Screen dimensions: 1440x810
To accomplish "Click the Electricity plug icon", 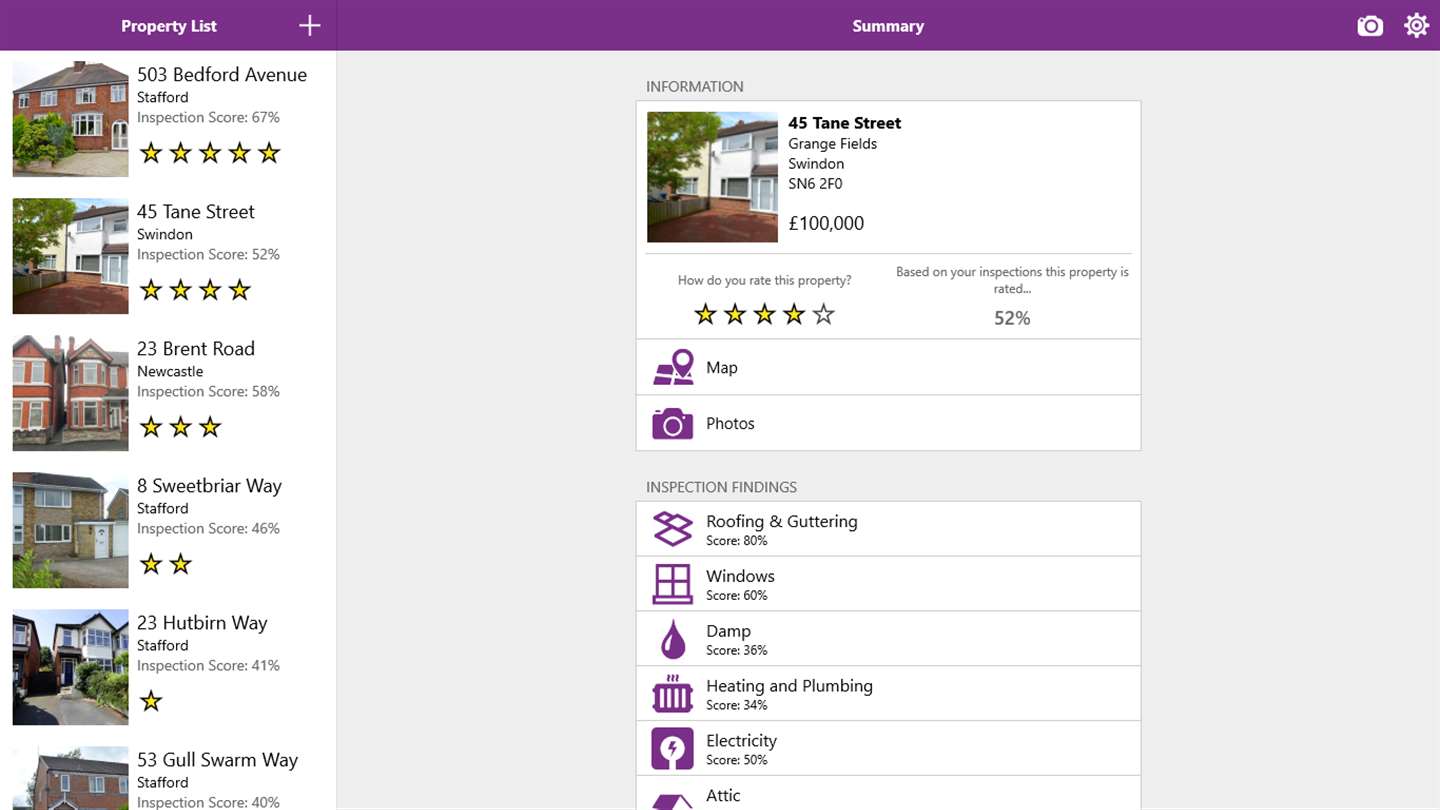I will (673, 749).
